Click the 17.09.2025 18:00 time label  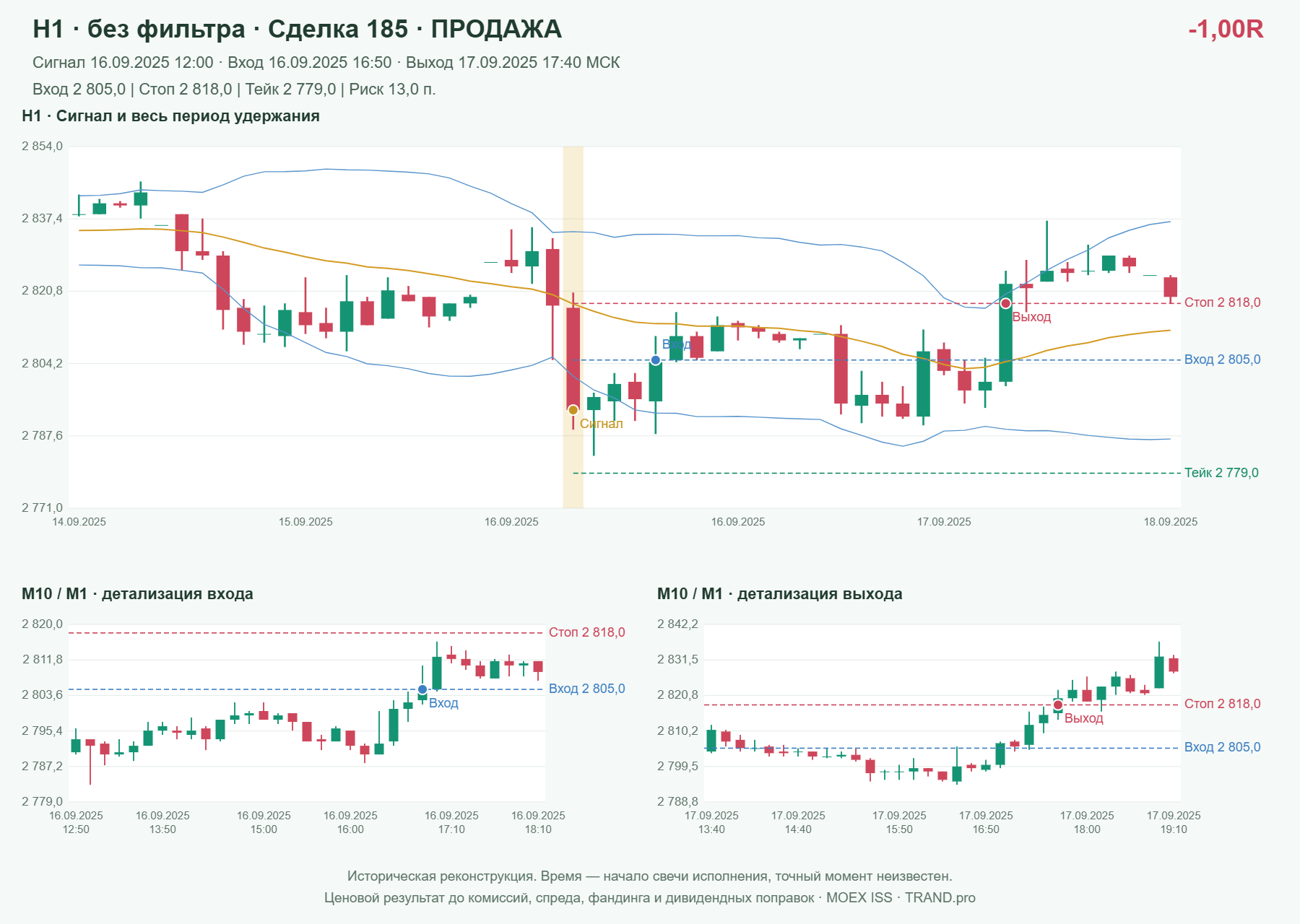click(1087, 822)
